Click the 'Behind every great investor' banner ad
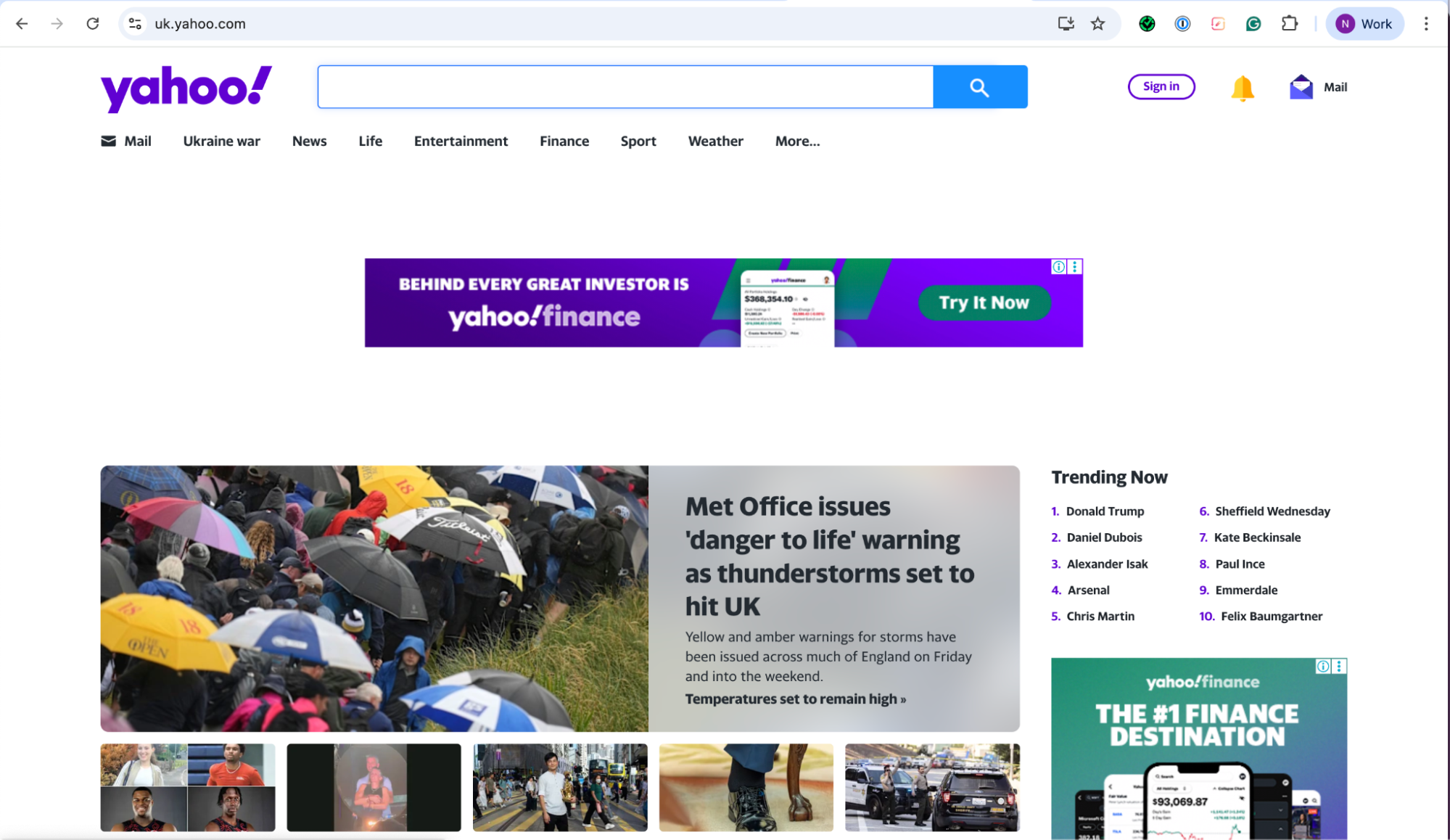The width and height of the screenshot is (1450, 840). pyautogui.click(x=723, y=302)
